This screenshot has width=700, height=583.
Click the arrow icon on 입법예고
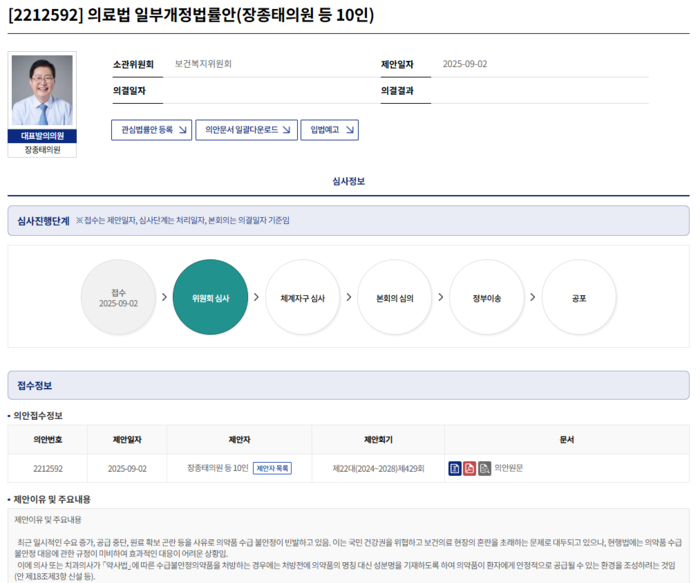(x=348, y=130)
